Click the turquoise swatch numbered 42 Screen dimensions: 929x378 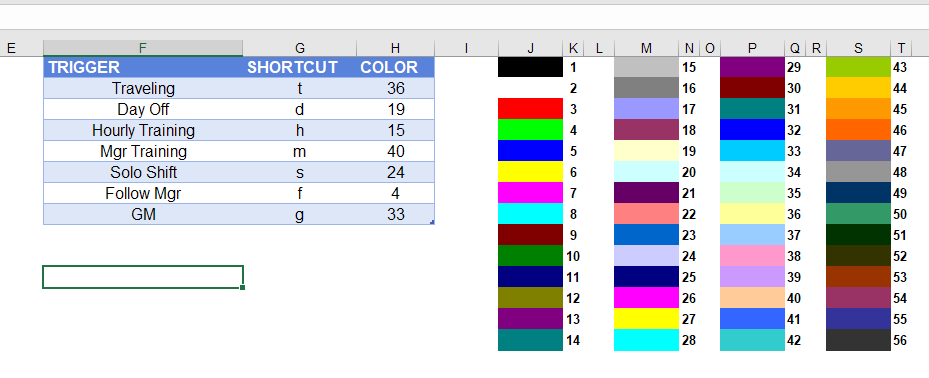[x=752, y=340]
